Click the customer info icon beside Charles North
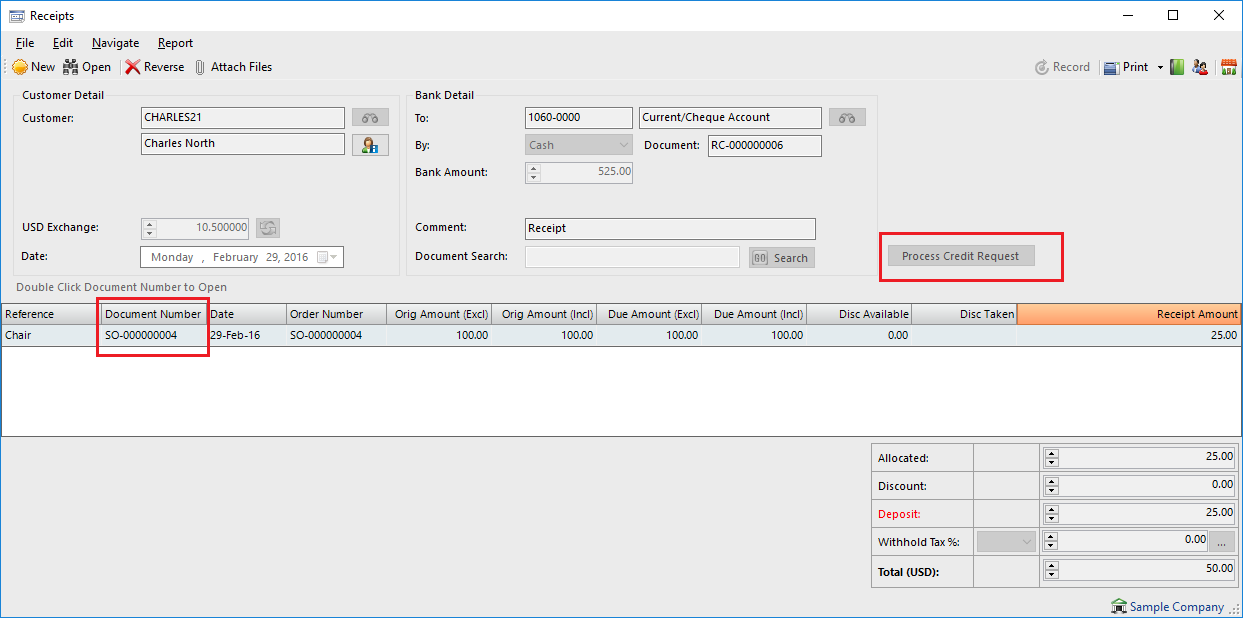The width and height of the screenshot is (1243, 618). [370, 145]
